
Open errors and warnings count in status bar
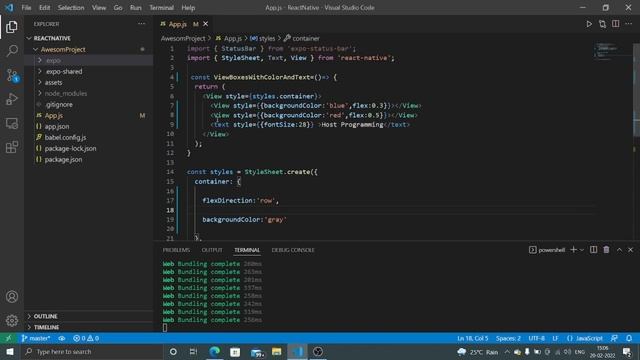point(86,338)
